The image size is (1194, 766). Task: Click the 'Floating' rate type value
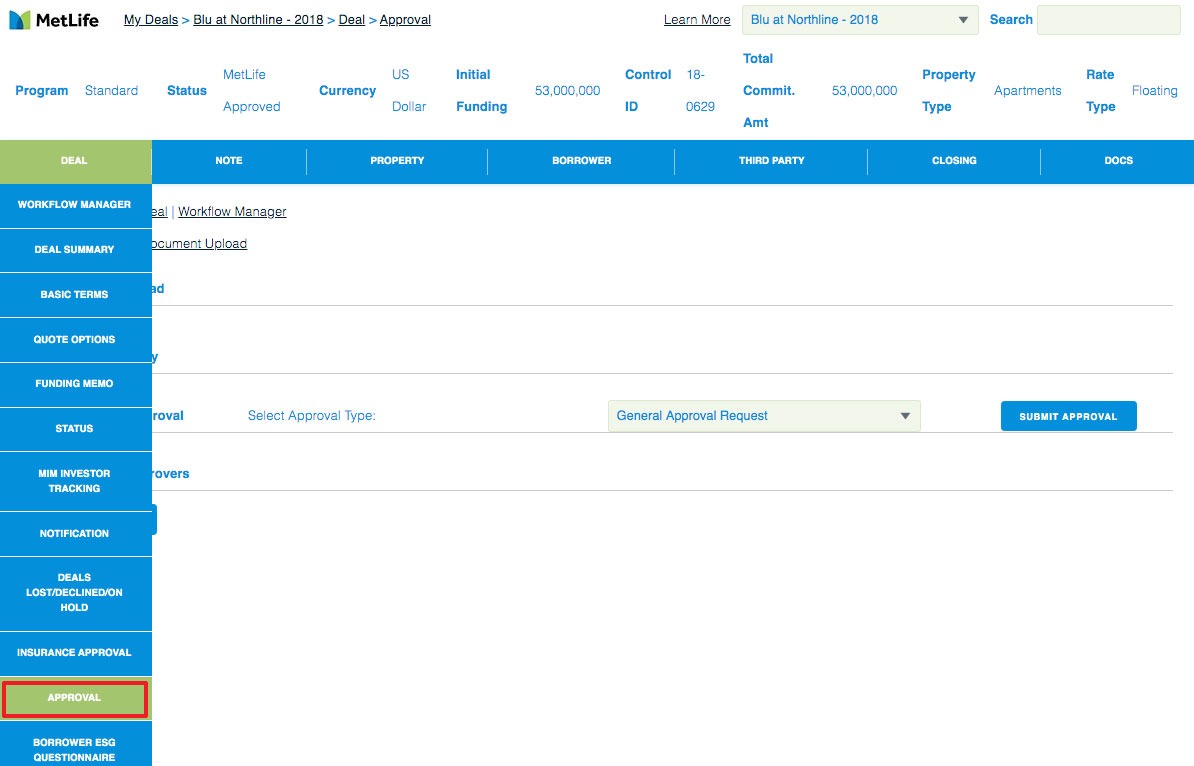point(1154,91)
